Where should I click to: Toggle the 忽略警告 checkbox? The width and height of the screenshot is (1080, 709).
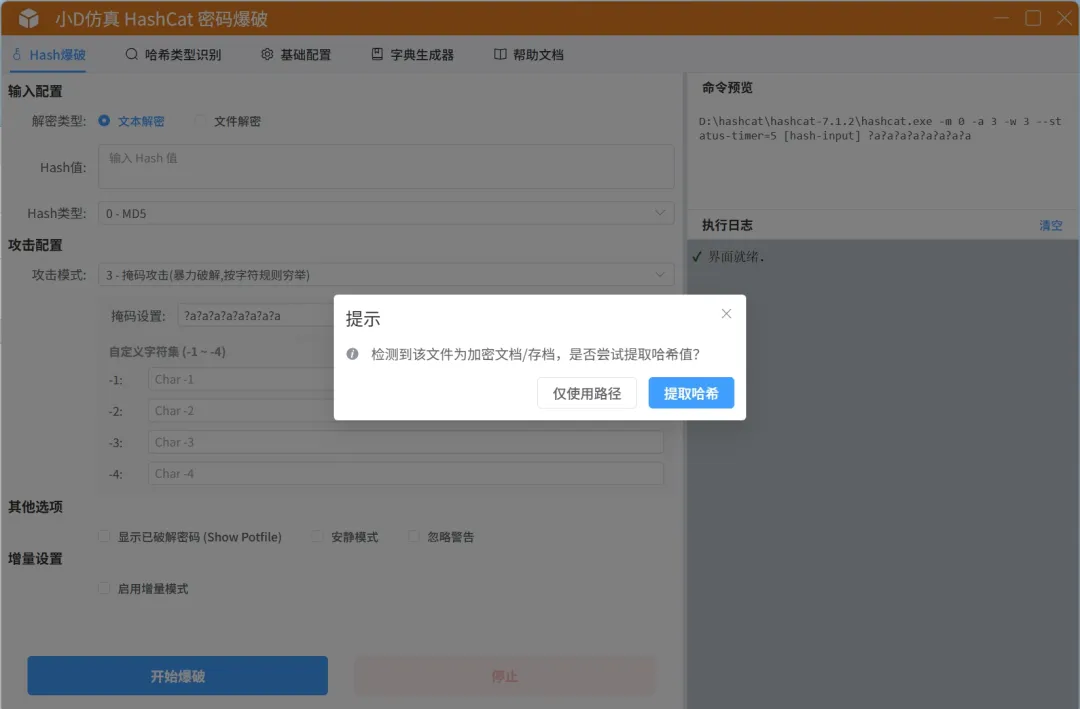coord(413,536)
